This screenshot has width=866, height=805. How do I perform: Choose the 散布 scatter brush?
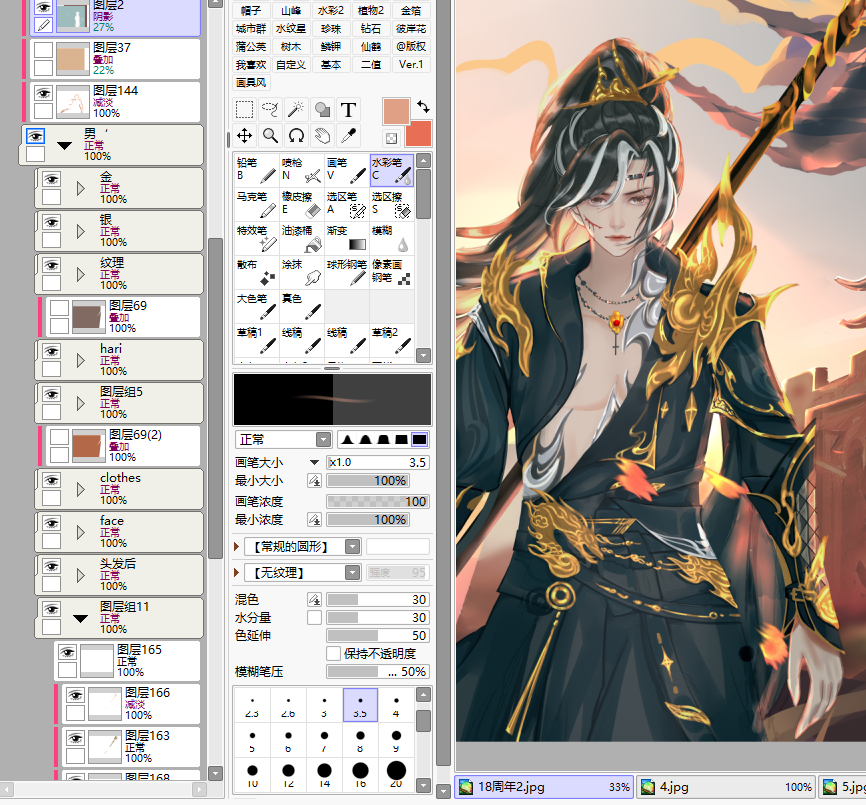257,272
